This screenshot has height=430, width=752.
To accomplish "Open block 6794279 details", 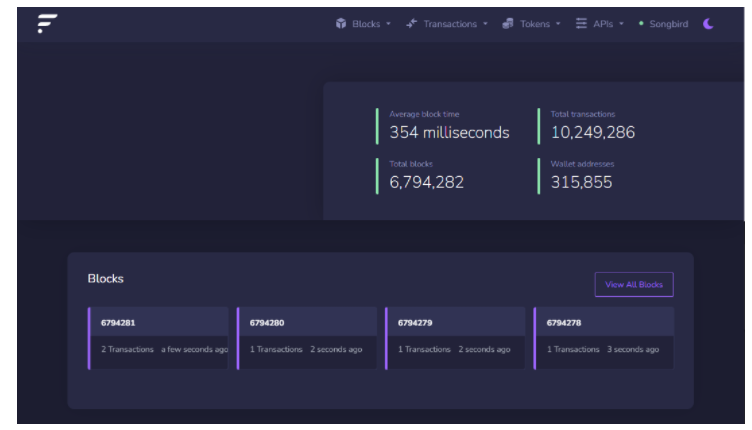I will [x=414, y=323].
